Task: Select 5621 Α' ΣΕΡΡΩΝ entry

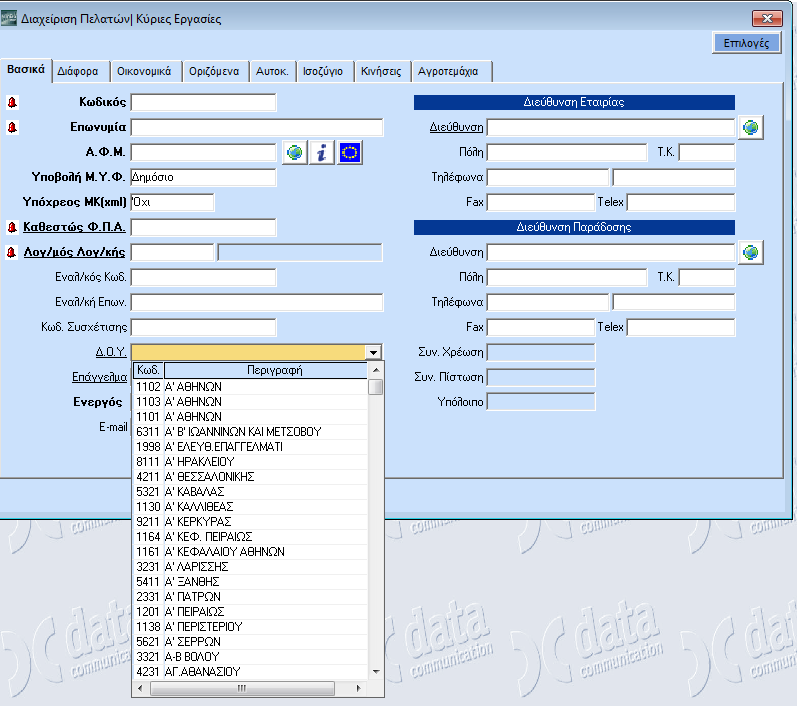Action: pos(250,641)
